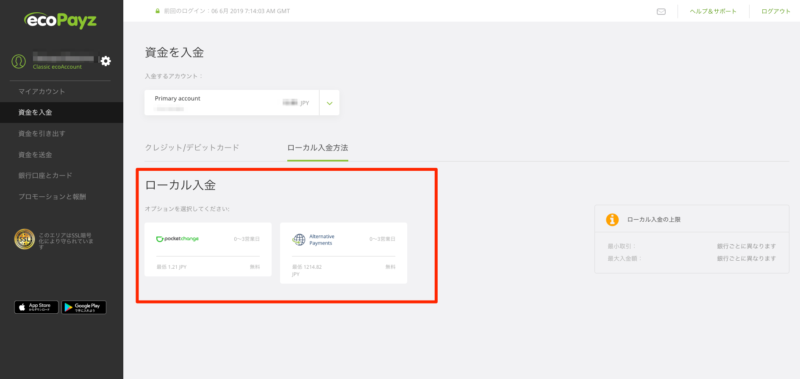Open the messages envelope icon
This screenshot has width=800, height=379.
tap(661, 11)
